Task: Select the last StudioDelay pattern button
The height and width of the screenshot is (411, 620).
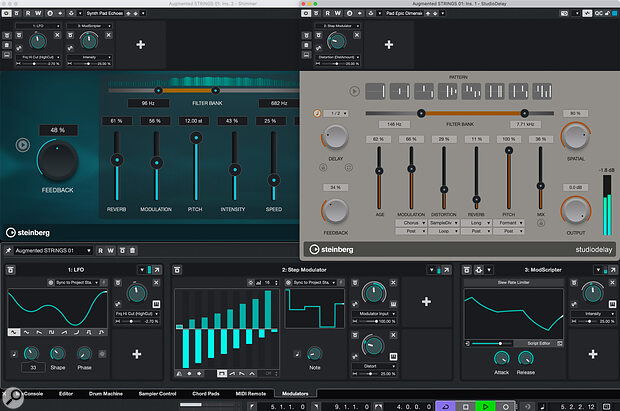Action: 542,91
